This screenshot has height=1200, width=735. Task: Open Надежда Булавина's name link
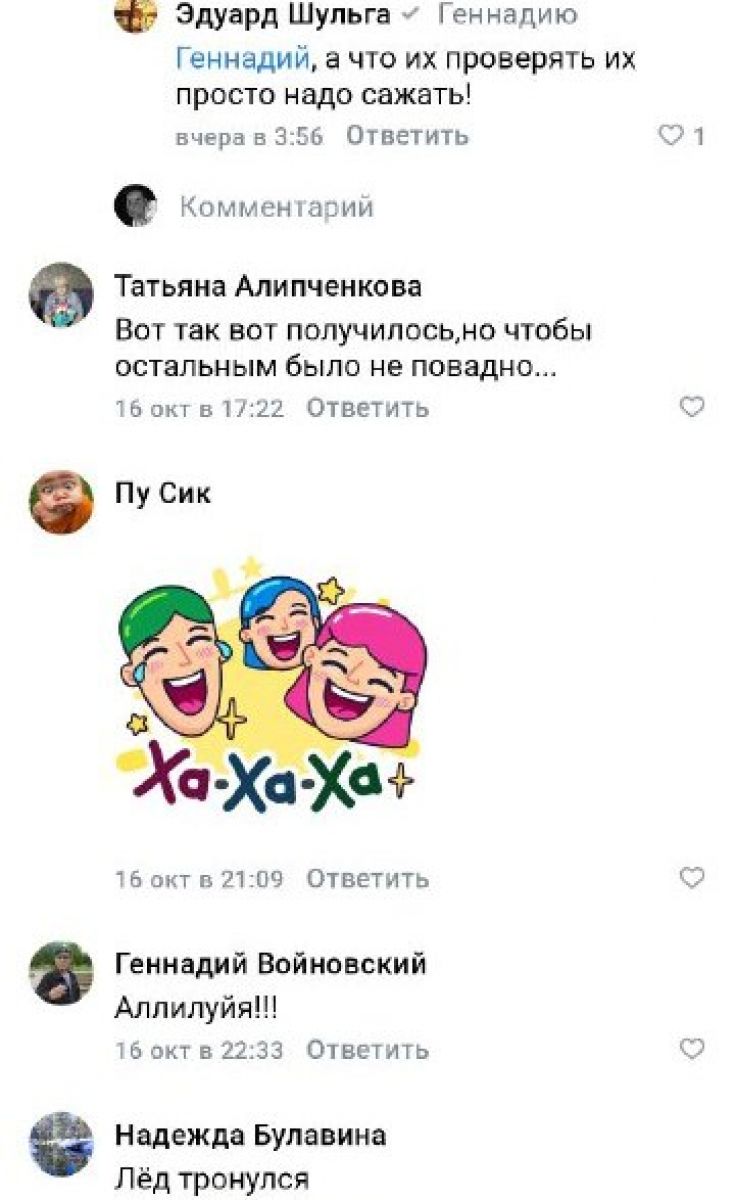(x=251, y=1135)
